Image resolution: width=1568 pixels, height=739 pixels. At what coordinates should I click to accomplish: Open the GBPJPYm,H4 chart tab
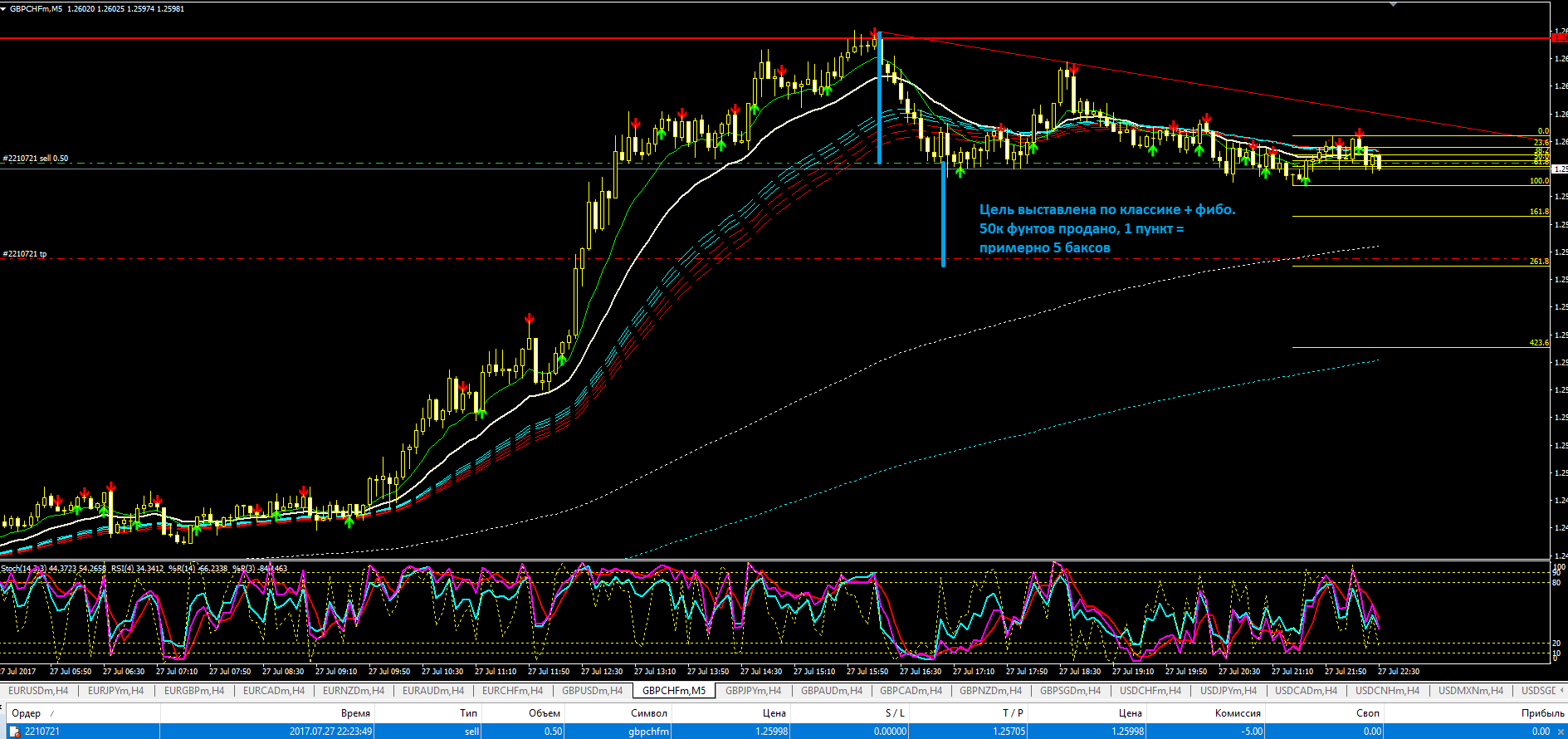[x=753, y=691]
